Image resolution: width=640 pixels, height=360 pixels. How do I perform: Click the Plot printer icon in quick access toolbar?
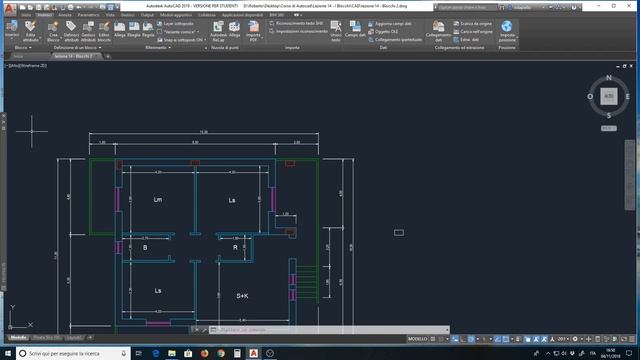point(71,7)
